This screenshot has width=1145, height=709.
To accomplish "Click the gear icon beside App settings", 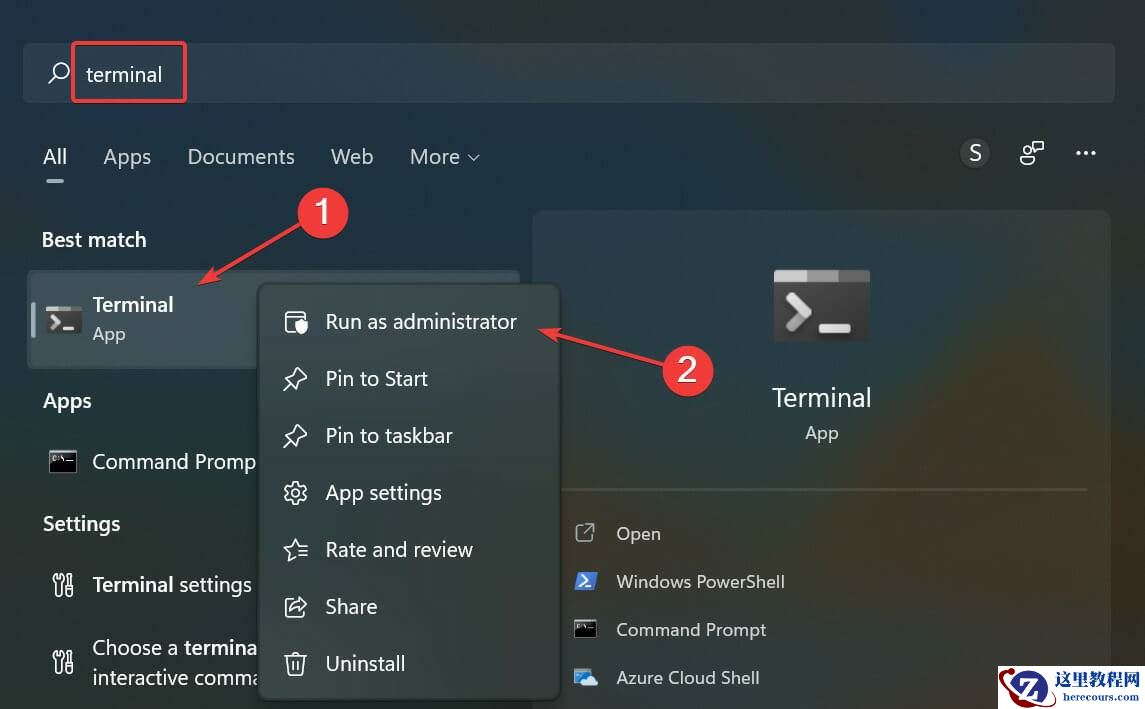I will pyautogui.click(x=295, y=493).
